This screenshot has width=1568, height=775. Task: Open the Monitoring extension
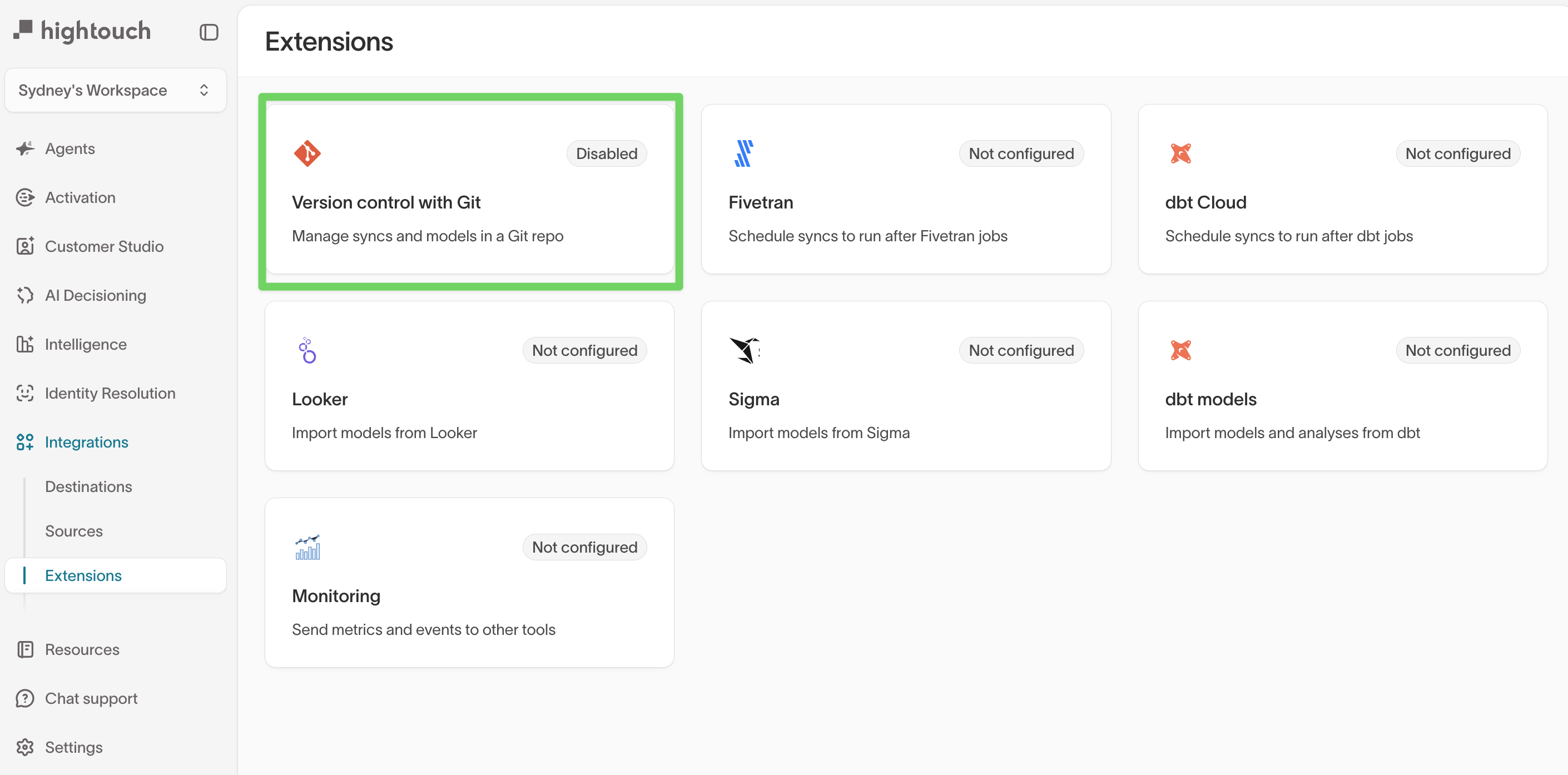469,583
